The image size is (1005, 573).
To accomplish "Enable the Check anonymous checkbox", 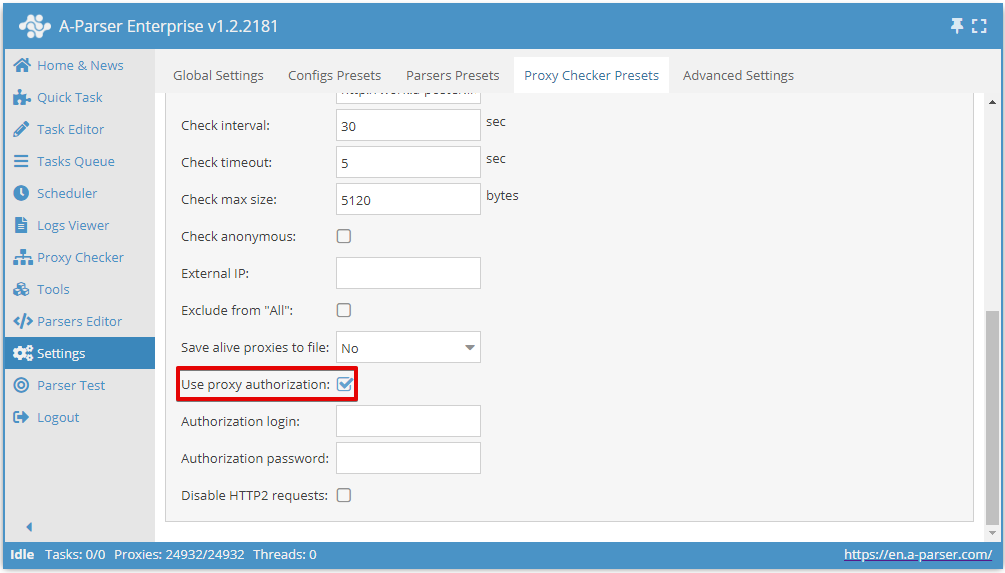I will (344, 237).
